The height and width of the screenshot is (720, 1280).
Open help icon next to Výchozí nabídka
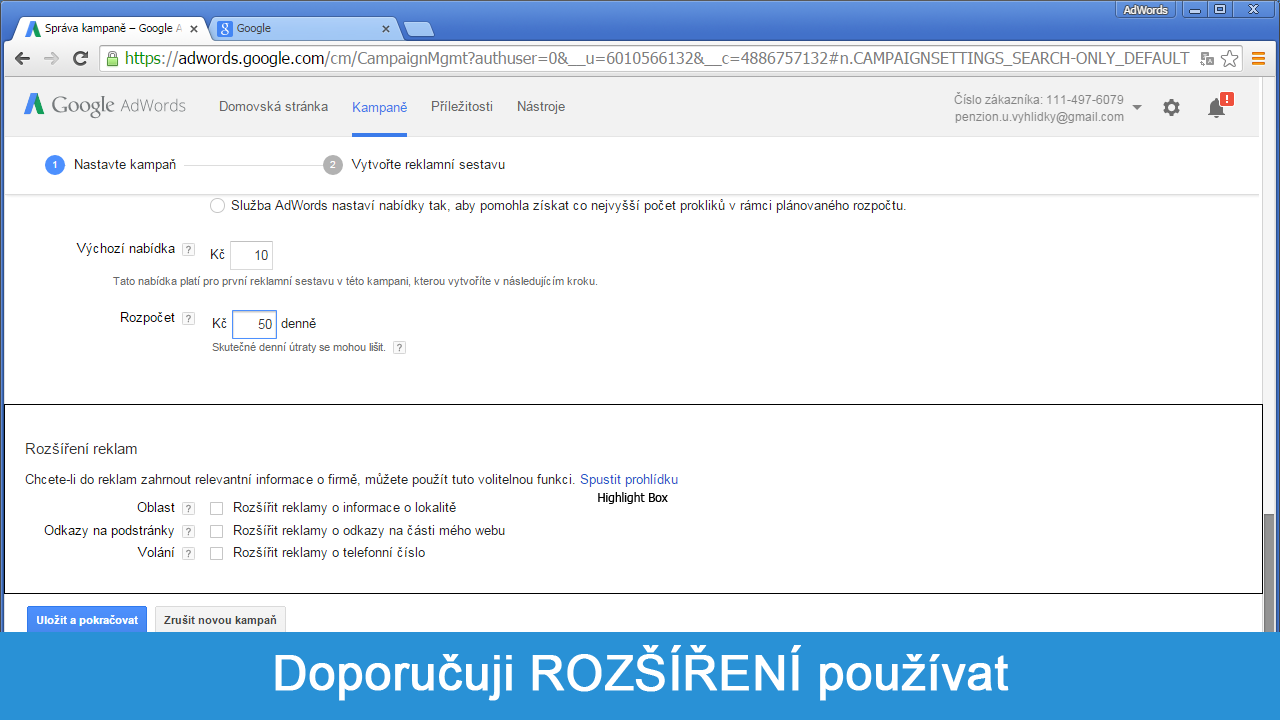pyautogui.click(x=189, y=250)
